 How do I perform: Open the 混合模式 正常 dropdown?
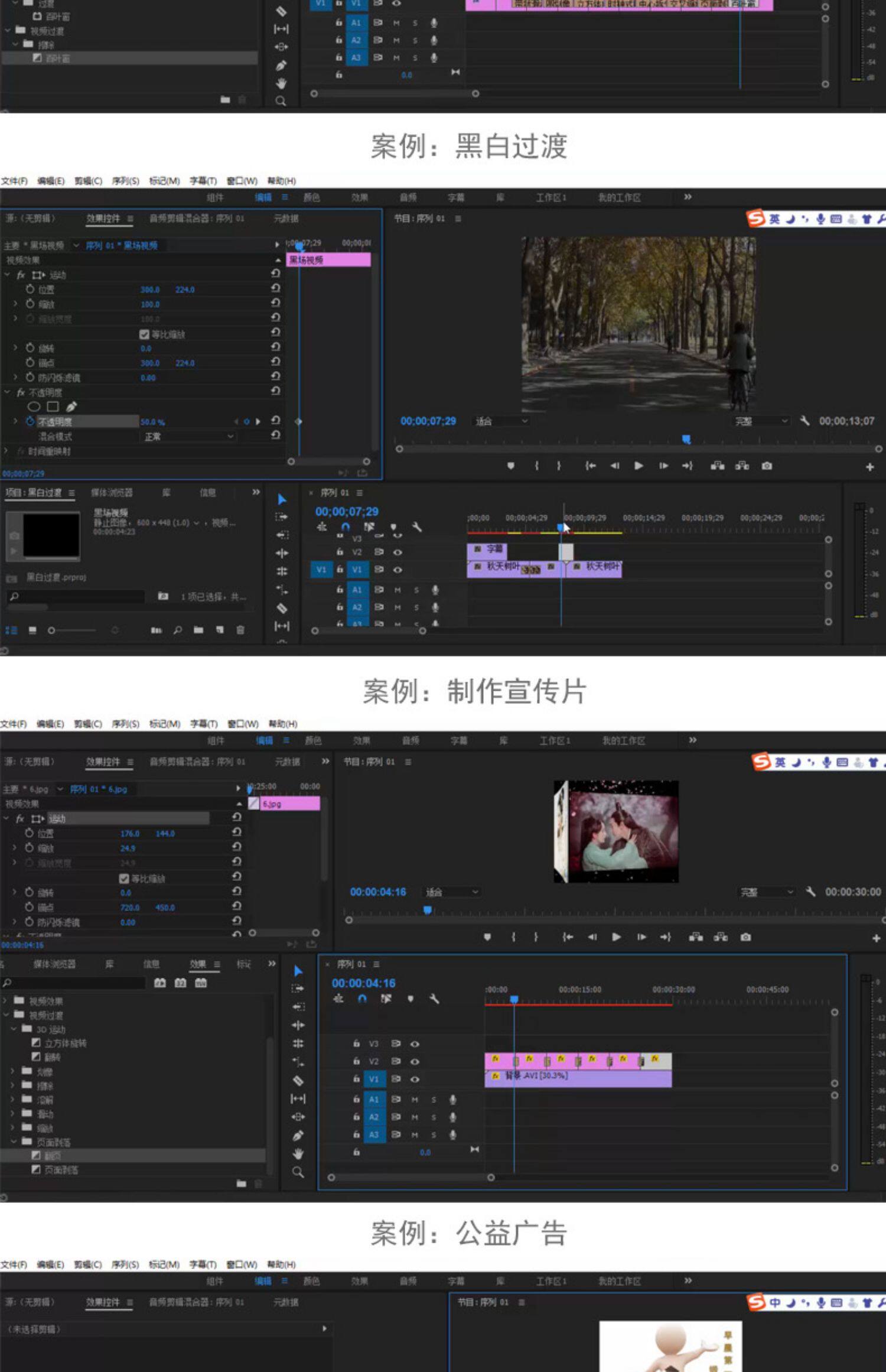[x=188, y=436]
